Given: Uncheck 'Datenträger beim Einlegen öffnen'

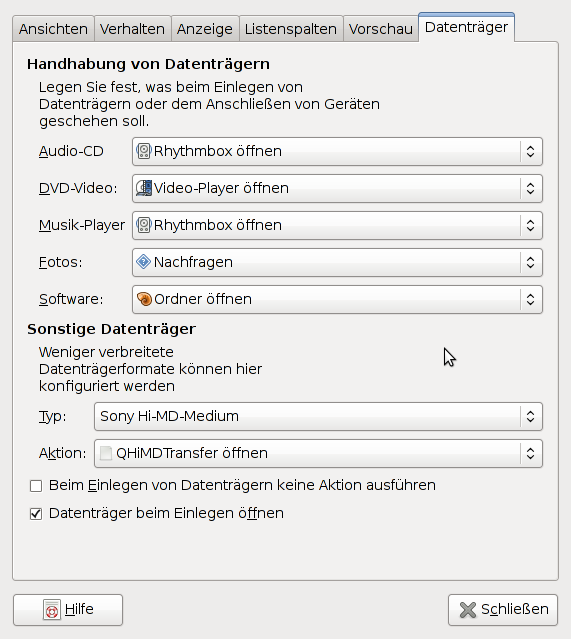Looking at the screenshot, I should [36, 514].
